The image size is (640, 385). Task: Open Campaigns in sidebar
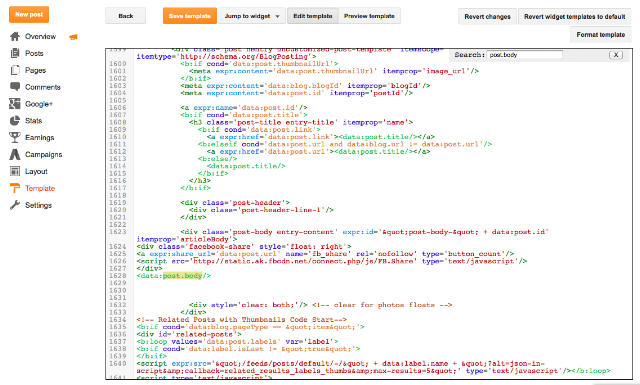tap(43, 154)
